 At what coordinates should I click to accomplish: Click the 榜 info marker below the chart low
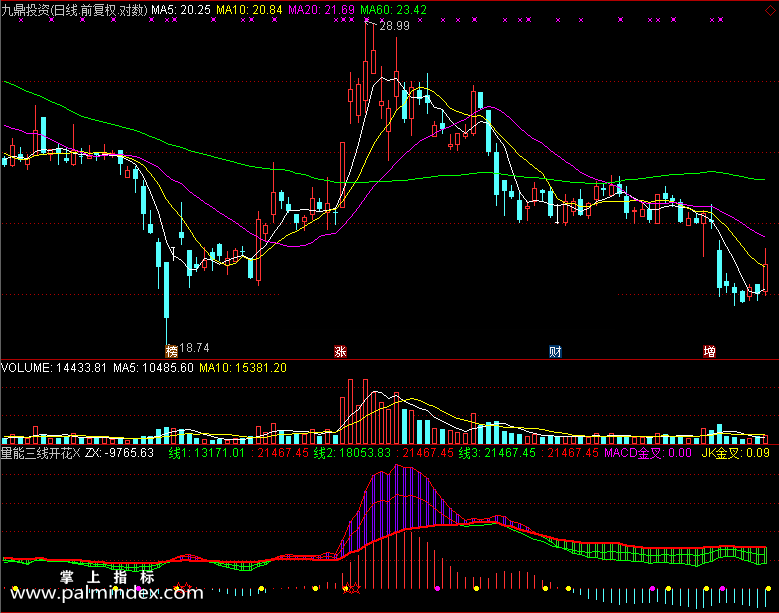pyautogui.click(x=171, y=351)
